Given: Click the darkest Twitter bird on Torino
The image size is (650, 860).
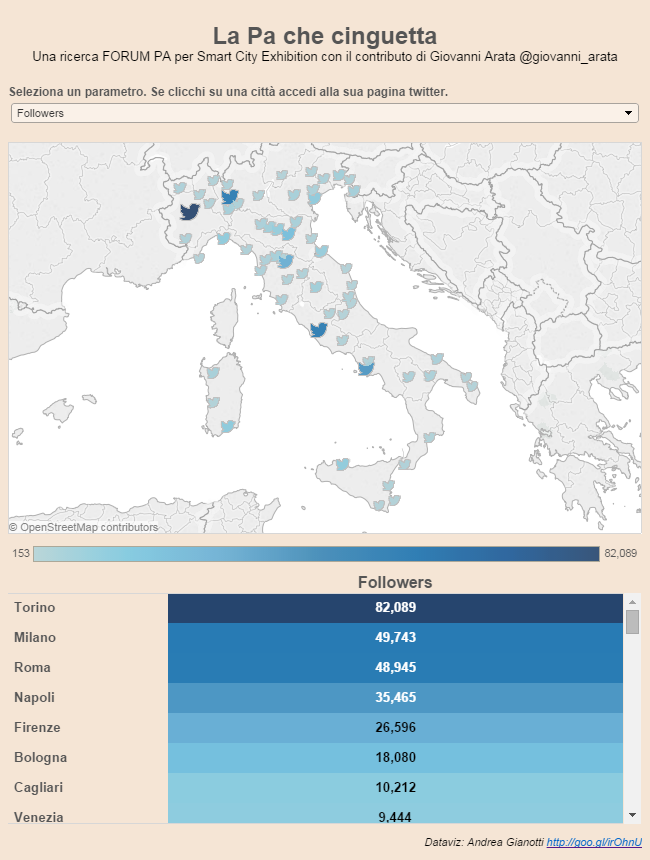Looking at the screenshot, I should pyautogui.click(x=190, y=212).
